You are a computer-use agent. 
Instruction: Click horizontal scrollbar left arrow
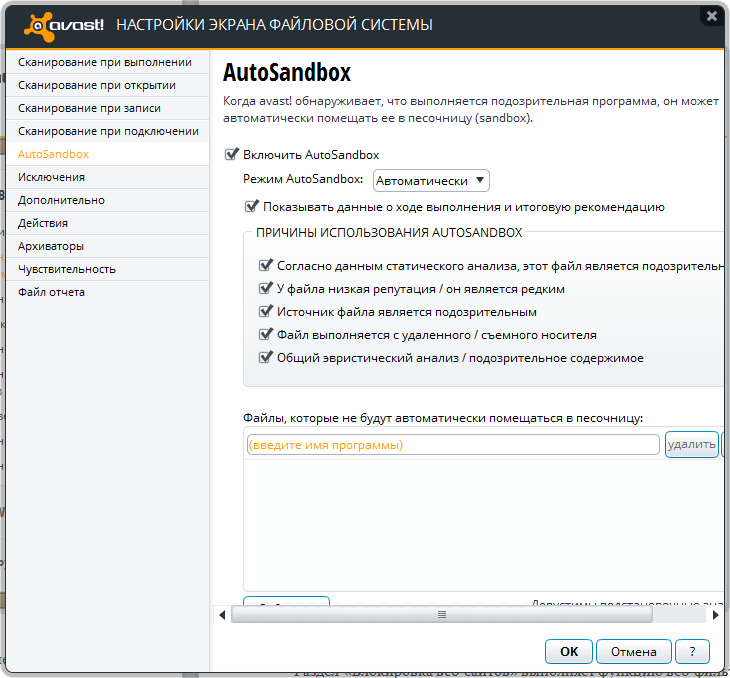pos(222,615)
